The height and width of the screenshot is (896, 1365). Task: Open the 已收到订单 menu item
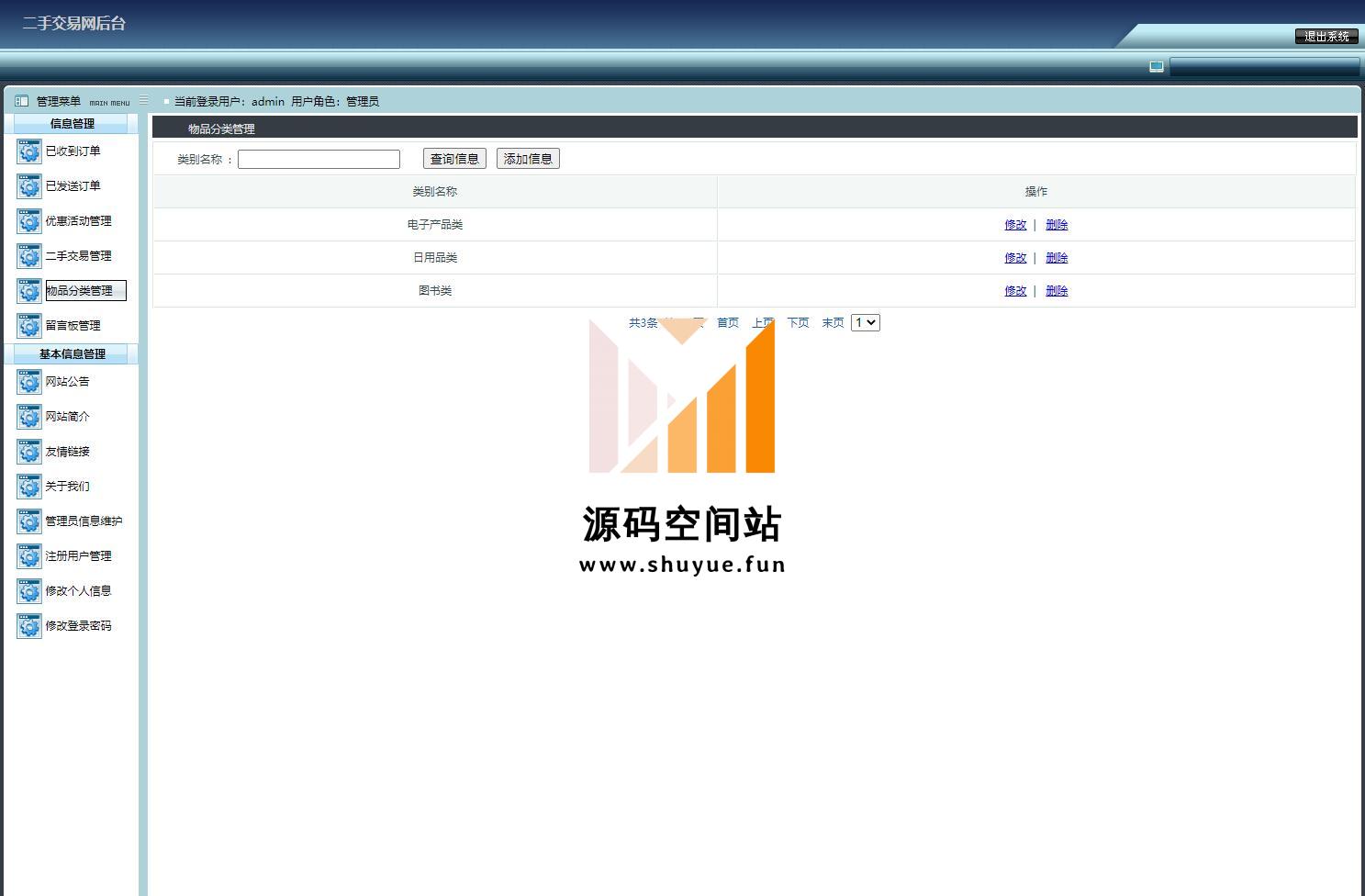point(73,151)
